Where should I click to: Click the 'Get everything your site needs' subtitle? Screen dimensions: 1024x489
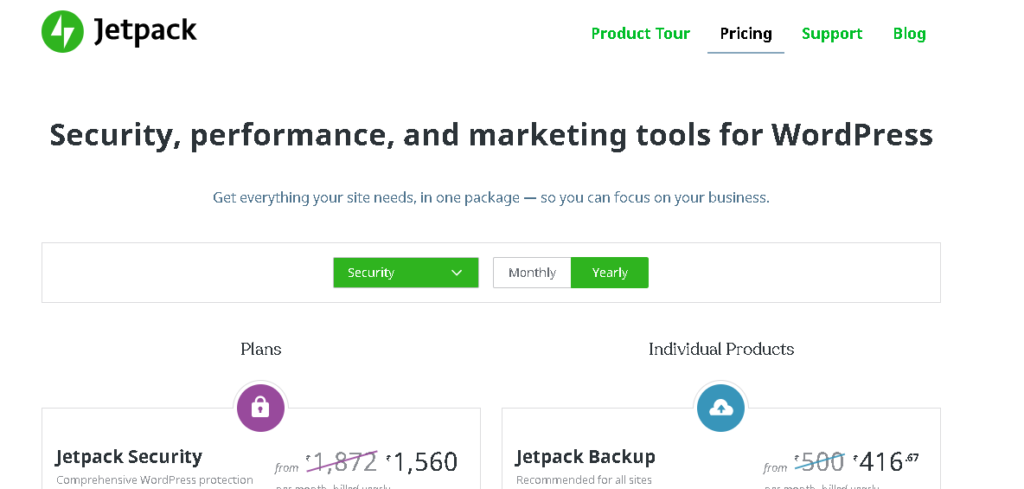pyautogui.click(x=491, y=197)
